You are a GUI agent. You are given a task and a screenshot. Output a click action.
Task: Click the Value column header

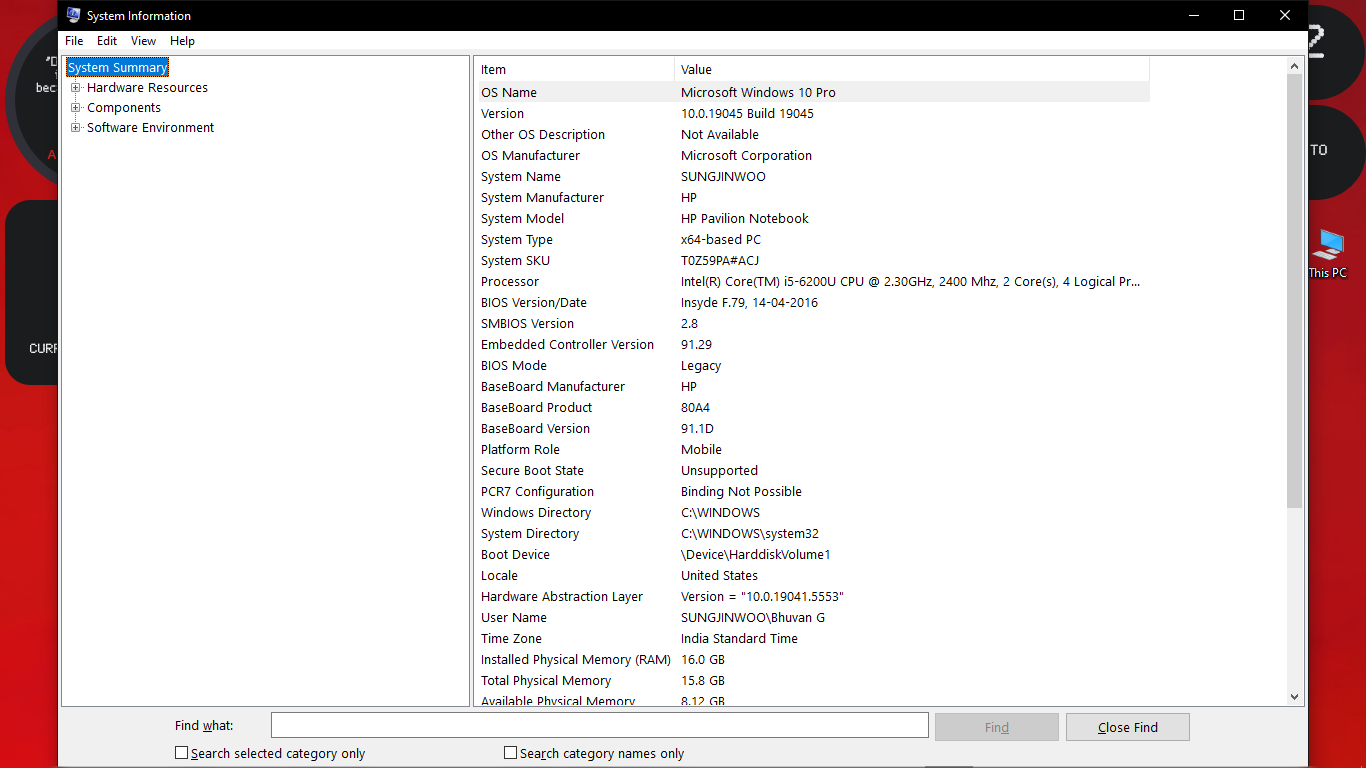pyautogui.click(x=912, y=69)
